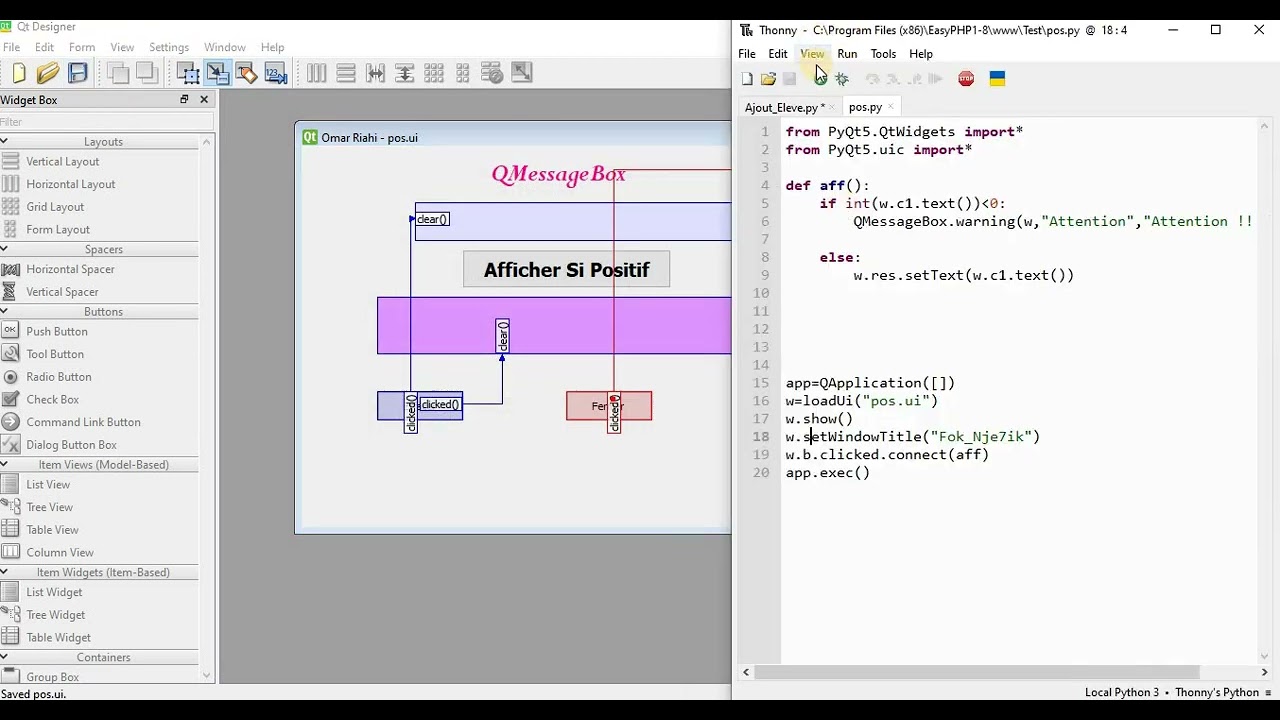Switch to Edit Tab Order mode
The height and width of the screenshot is (720, 1280).
275,72
